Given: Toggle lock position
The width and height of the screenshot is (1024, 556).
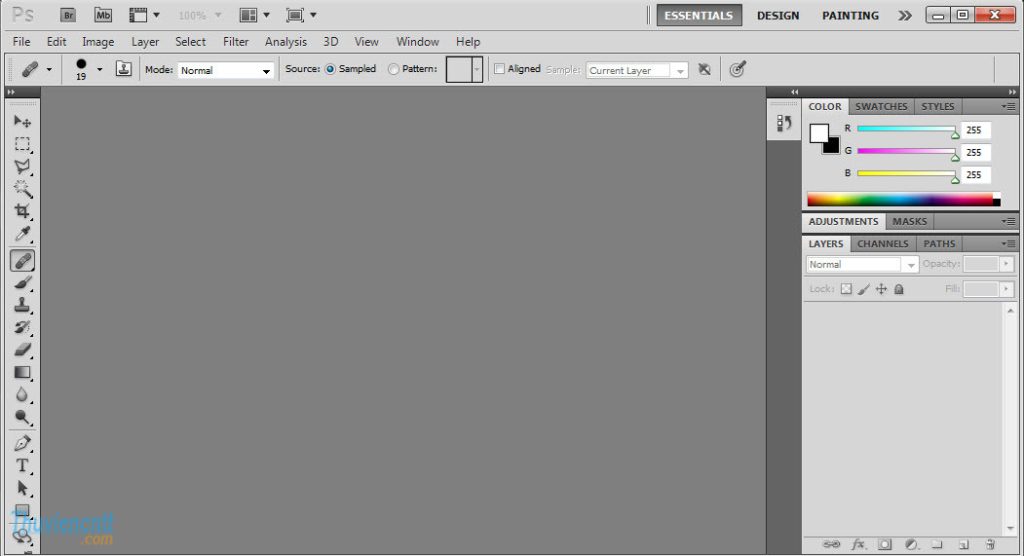Looking at the screenshot, I should pos(881,289).
